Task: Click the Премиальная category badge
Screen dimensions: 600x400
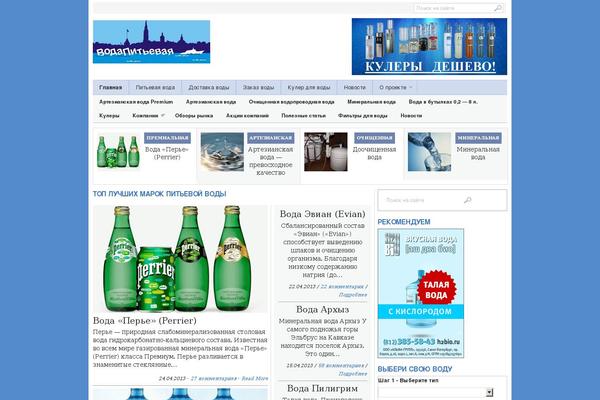Action: pos(167,138)
